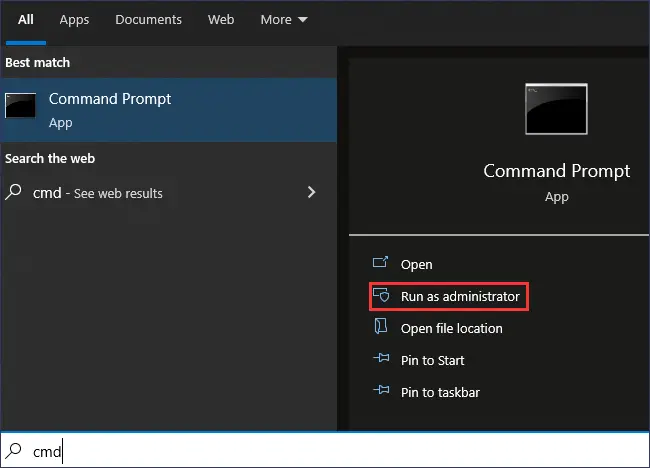The image size is (650, 468).
Task: Choose Run as administrator
Action: (460, 296)
